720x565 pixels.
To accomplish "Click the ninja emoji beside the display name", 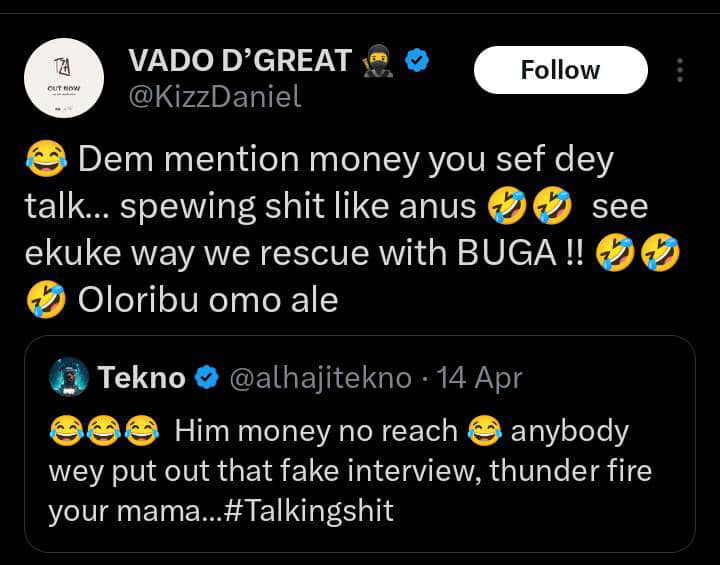I will (x=381, y=61).
